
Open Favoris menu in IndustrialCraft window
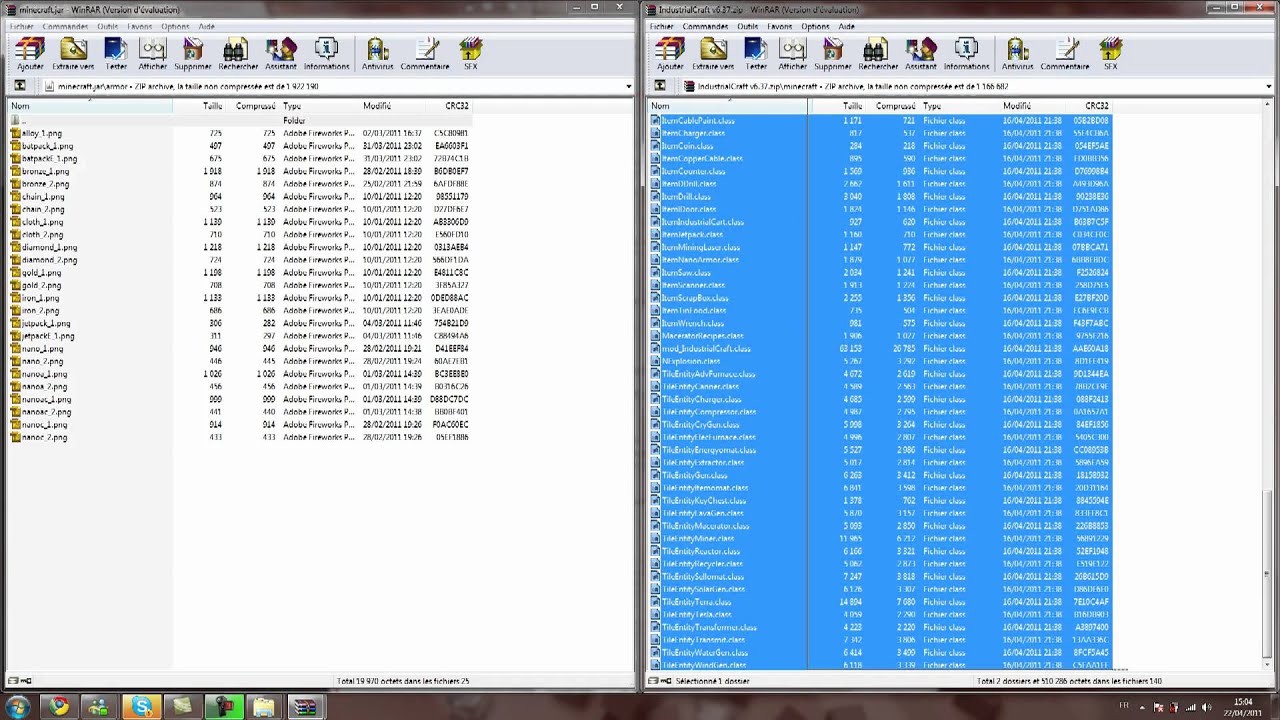click(780, 26)
